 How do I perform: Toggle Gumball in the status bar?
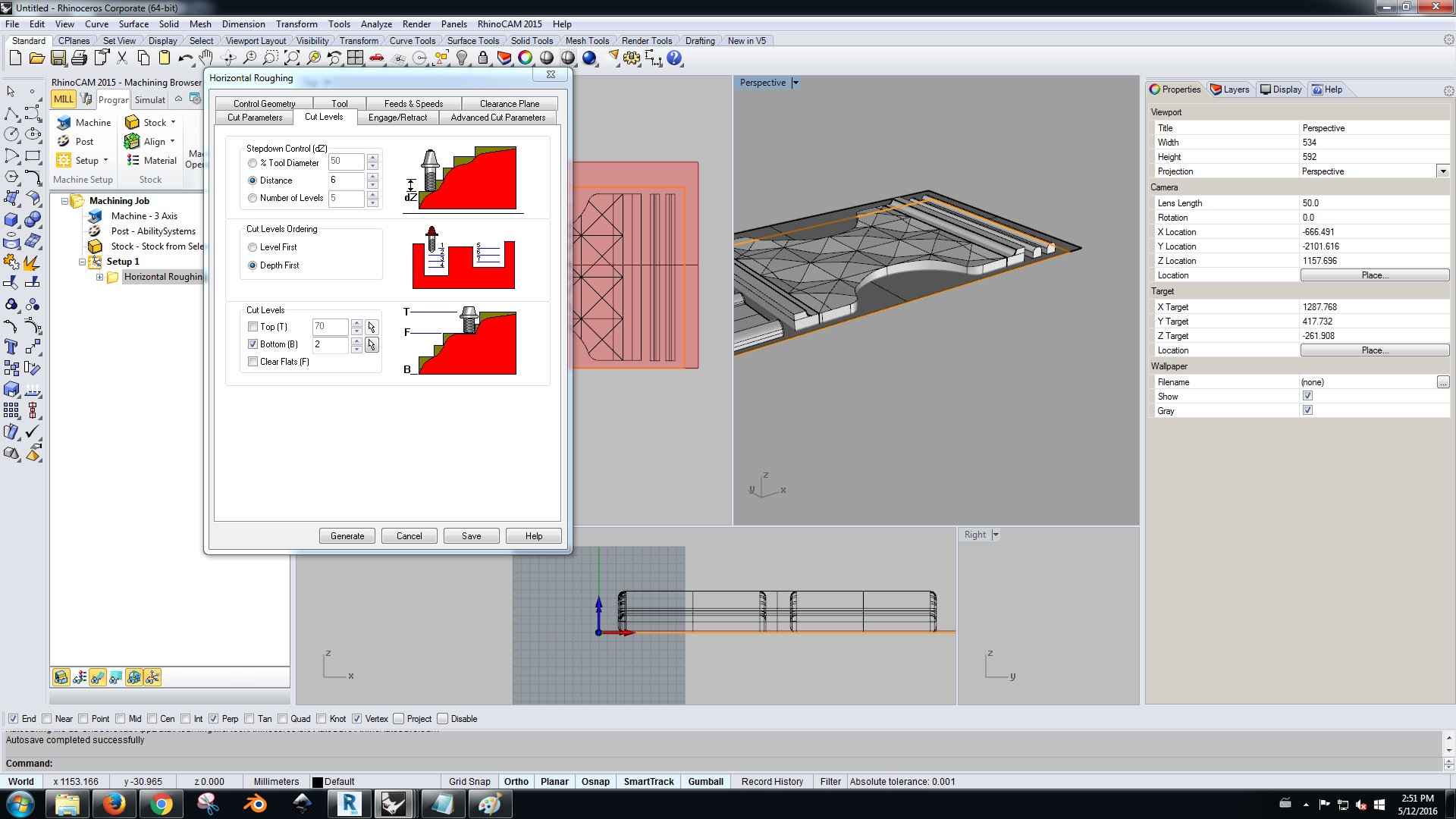click(x=705, y=782)
